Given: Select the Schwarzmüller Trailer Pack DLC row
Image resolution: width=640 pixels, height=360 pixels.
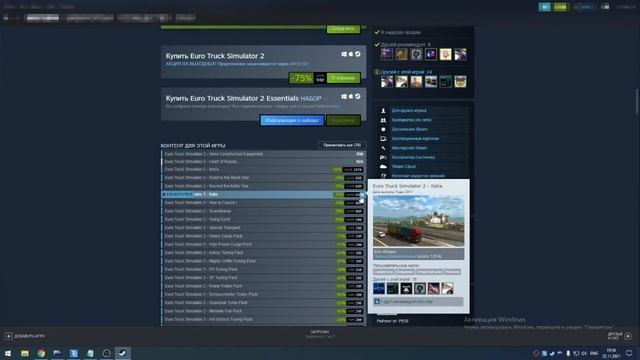Looking at the screenshot, I should pyautogui.click(x=264, y=294).
